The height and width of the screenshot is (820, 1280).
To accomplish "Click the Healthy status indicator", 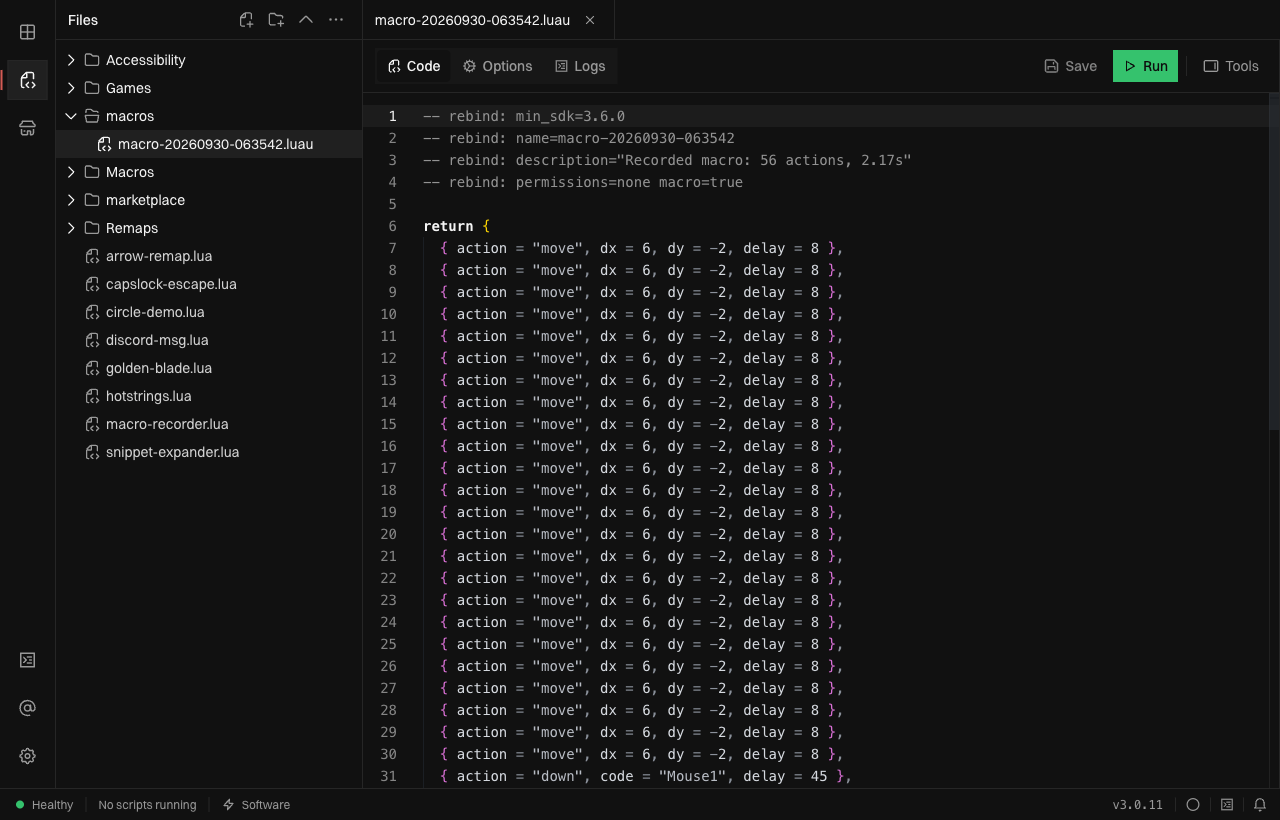I will pyautogui.click(x=44, y=805).
